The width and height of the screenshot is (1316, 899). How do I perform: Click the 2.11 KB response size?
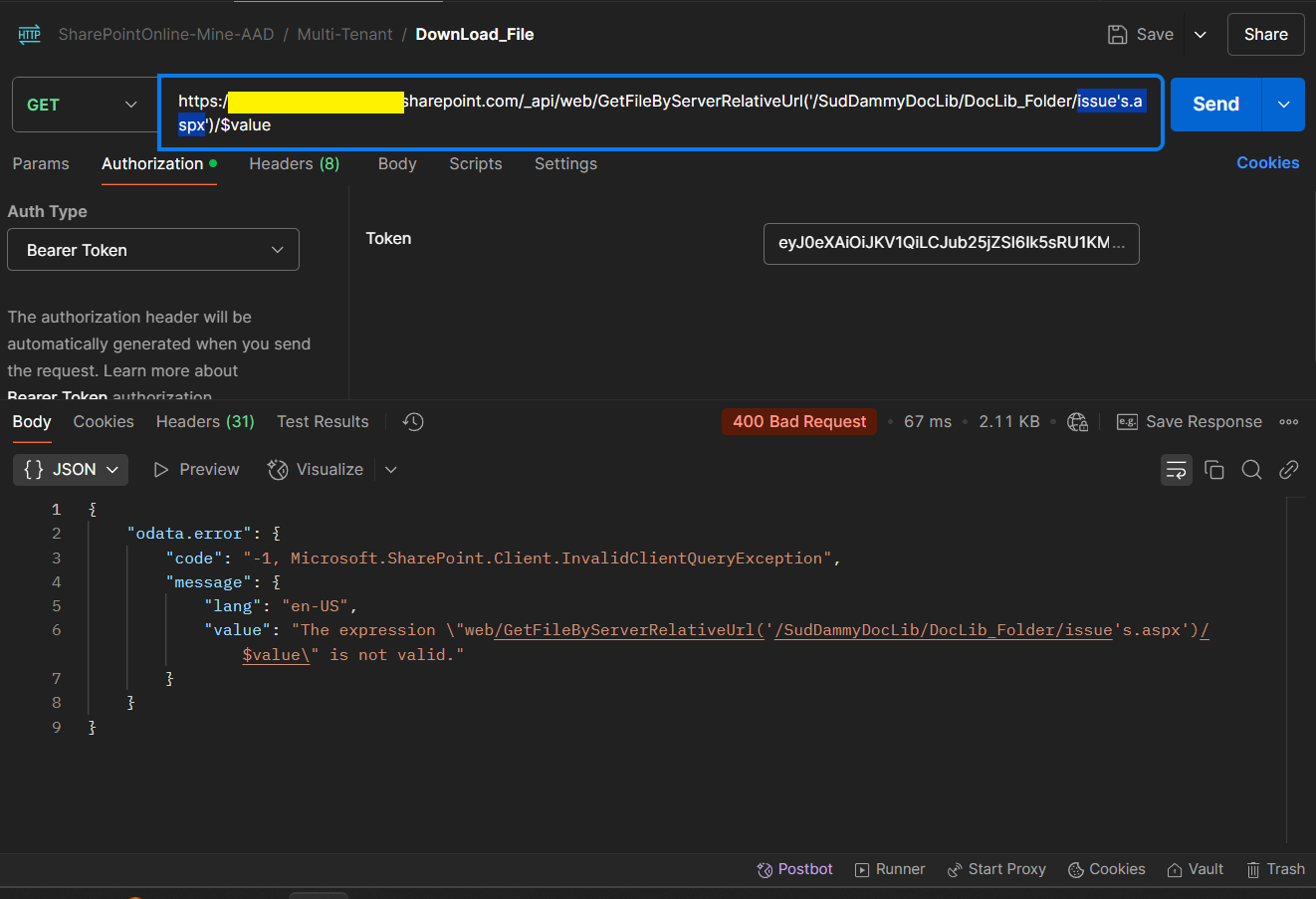tap(1008, 422)
